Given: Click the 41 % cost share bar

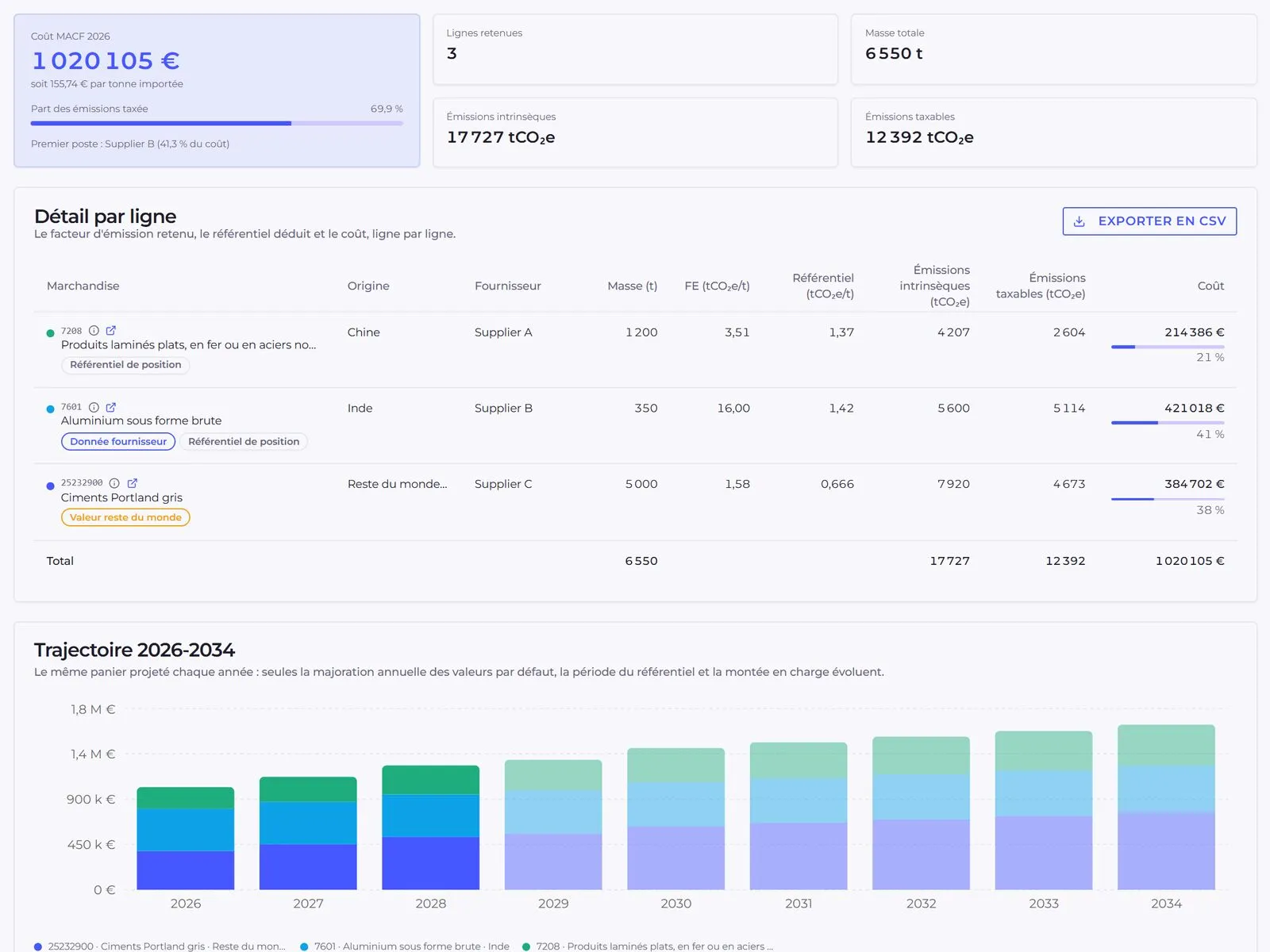Looking at the screenshot, I should coord(1168,423).
